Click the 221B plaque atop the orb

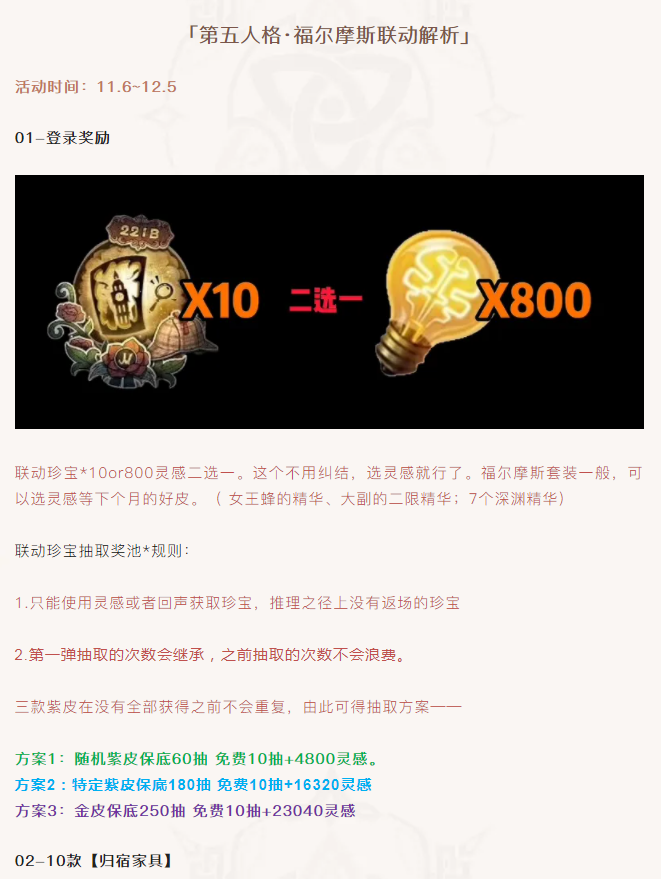coord(139,232)
